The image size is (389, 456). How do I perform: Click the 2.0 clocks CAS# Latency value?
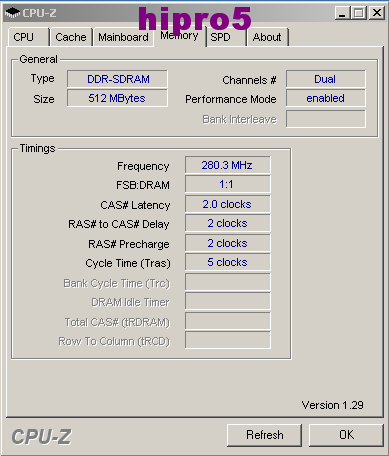point(228,204)
